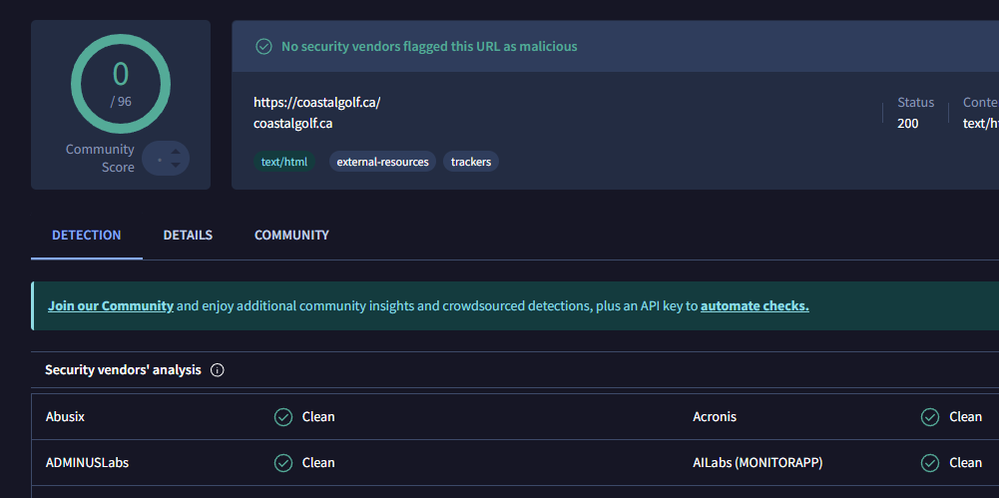Click the Clean check icon for Acronis
The height and width of the screenshot is (498, 999).
tap(931, 417)
